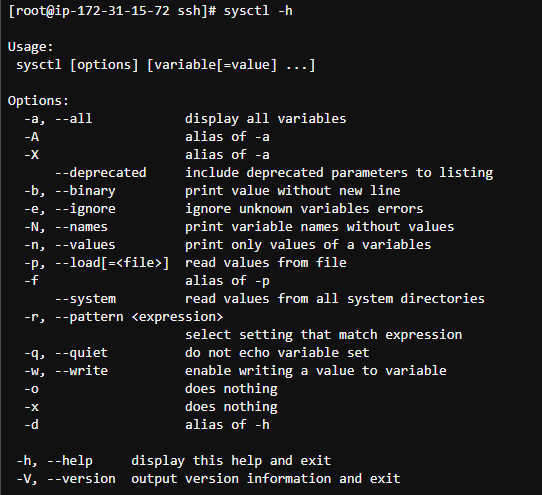The image size is (542, 495).
Task: Click the '-f' option flag
Action: click(31, 280)
